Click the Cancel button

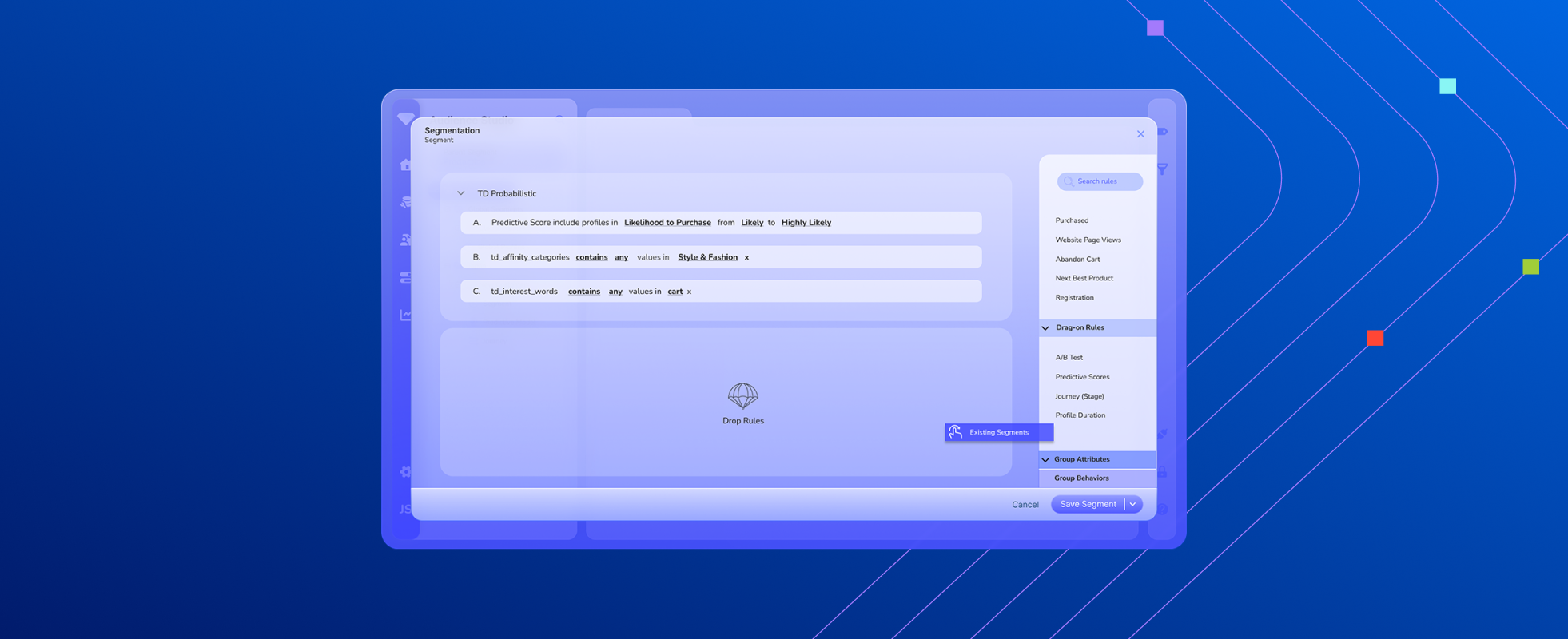click(x=1025, y=505)
